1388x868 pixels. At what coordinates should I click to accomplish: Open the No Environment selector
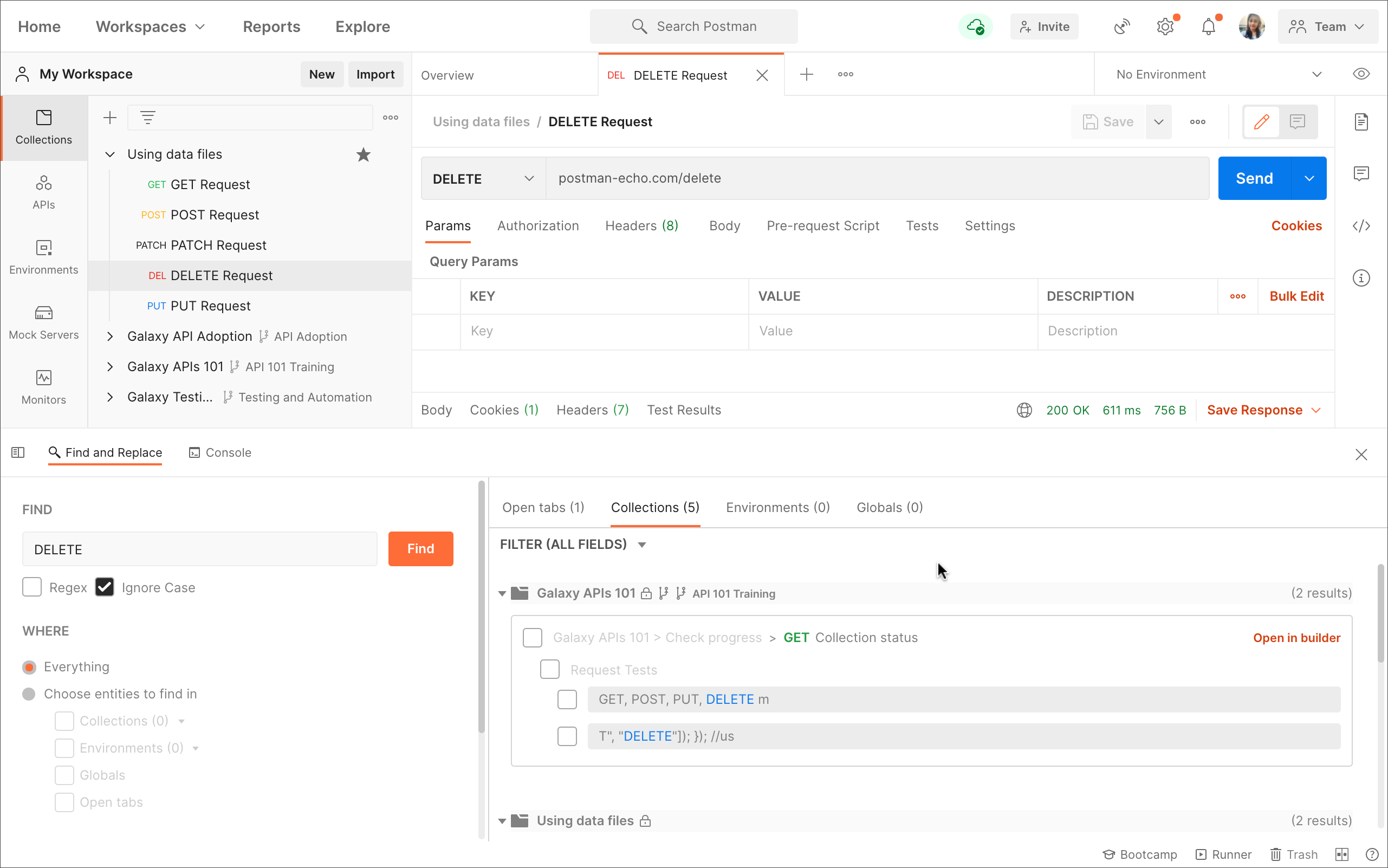1218,74
